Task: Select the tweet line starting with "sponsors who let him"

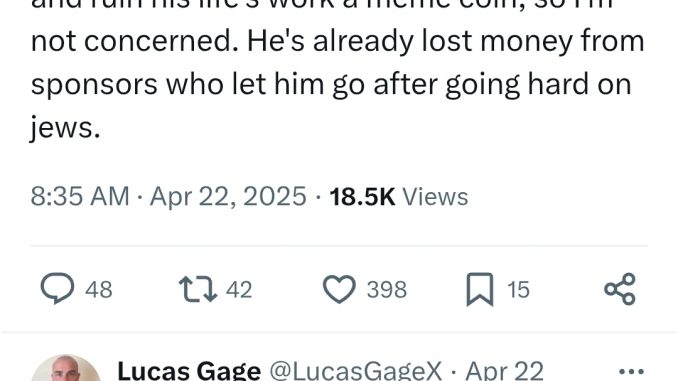Action: point(331,85)
